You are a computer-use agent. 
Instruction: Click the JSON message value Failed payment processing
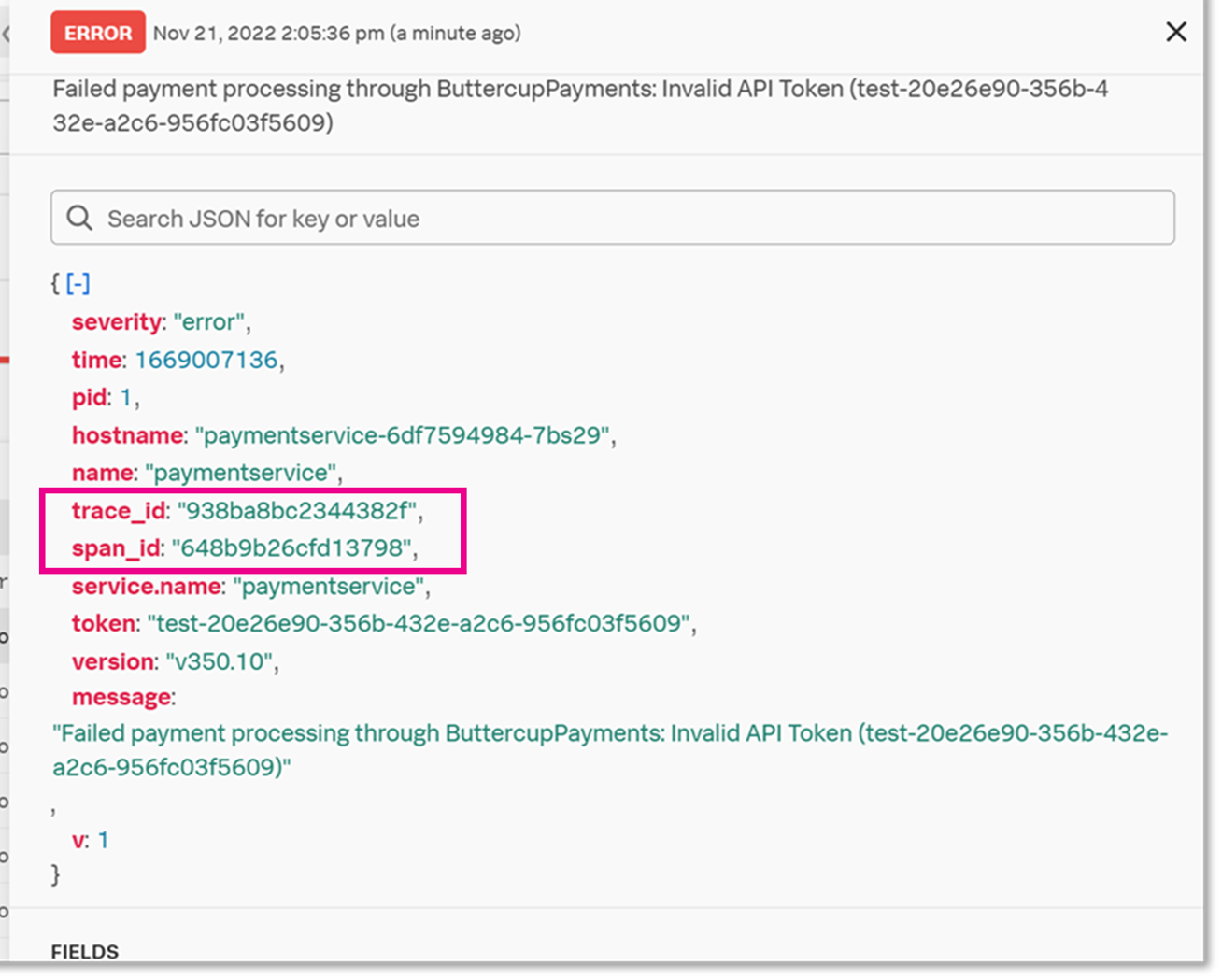point(610,750)
